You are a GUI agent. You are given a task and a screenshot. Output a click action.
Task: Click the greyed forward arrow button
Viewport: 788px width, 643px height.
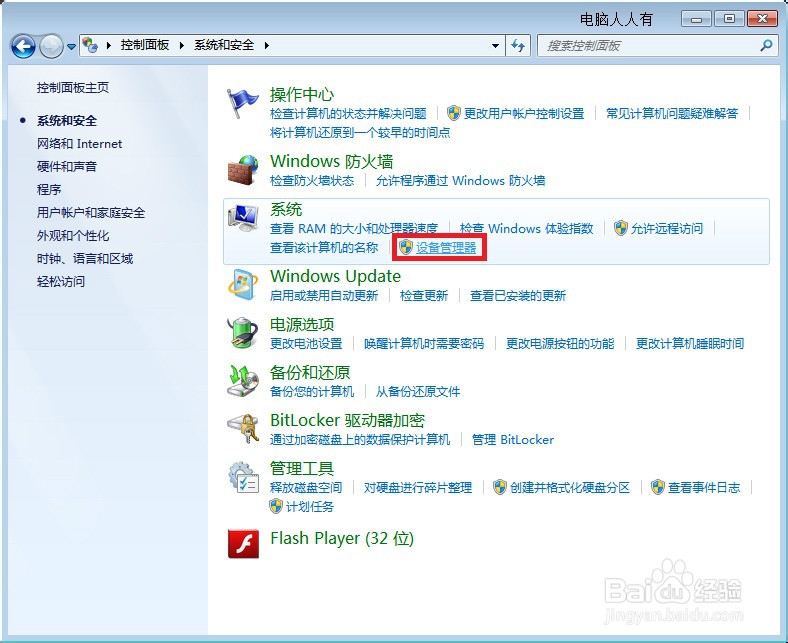(x=51, y=46)
